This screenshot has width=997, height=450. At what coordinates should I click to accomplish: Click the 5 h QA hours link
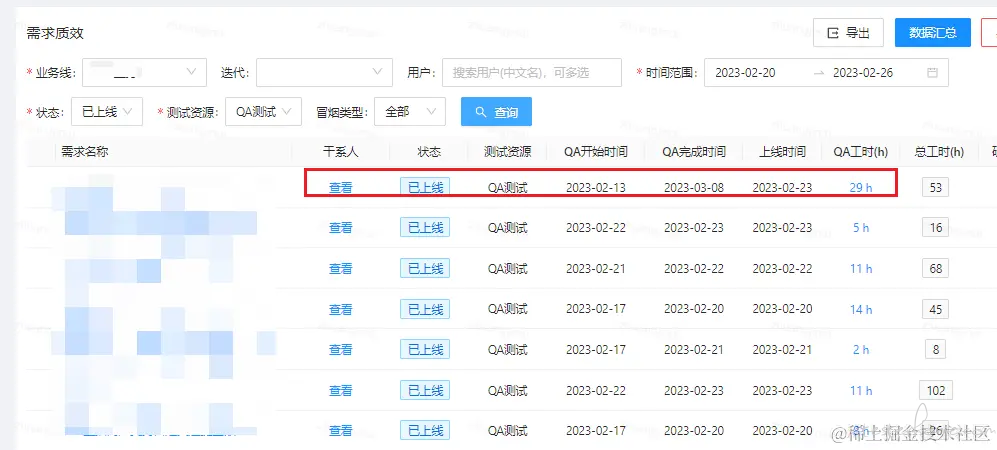[x=861, y=228]
